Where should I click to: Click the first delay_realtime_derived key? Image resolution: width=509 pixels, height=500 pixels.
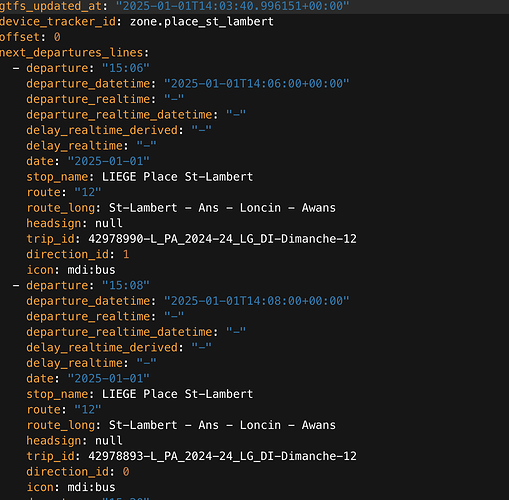pos(102,130)
